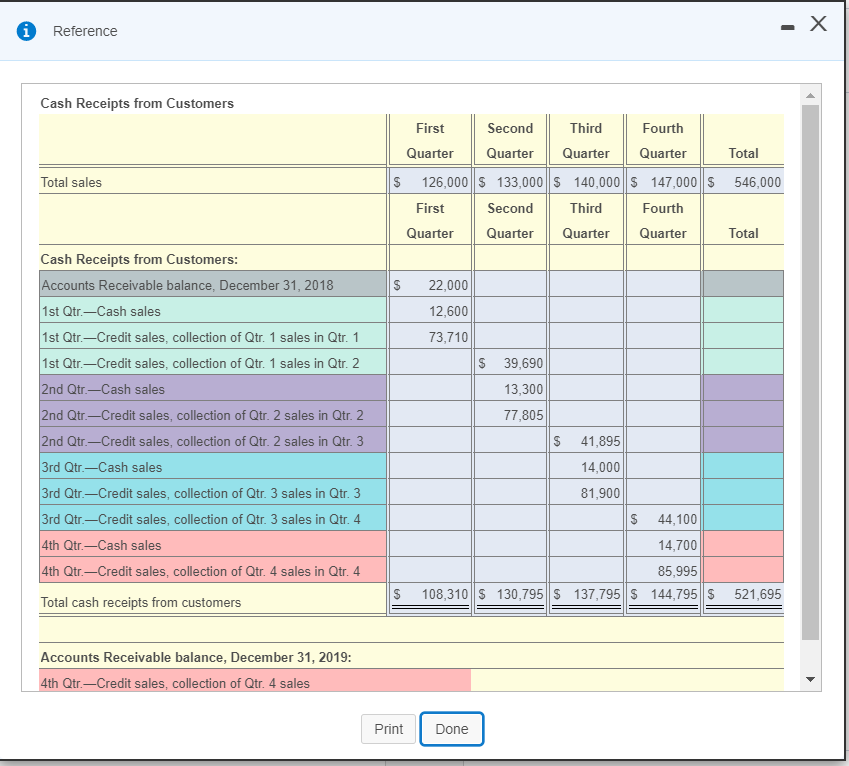Click the vertical scrollbar thumb
The height and width of the screenshot is (766, 849).
pyautogui.click(x=810, y=372)
